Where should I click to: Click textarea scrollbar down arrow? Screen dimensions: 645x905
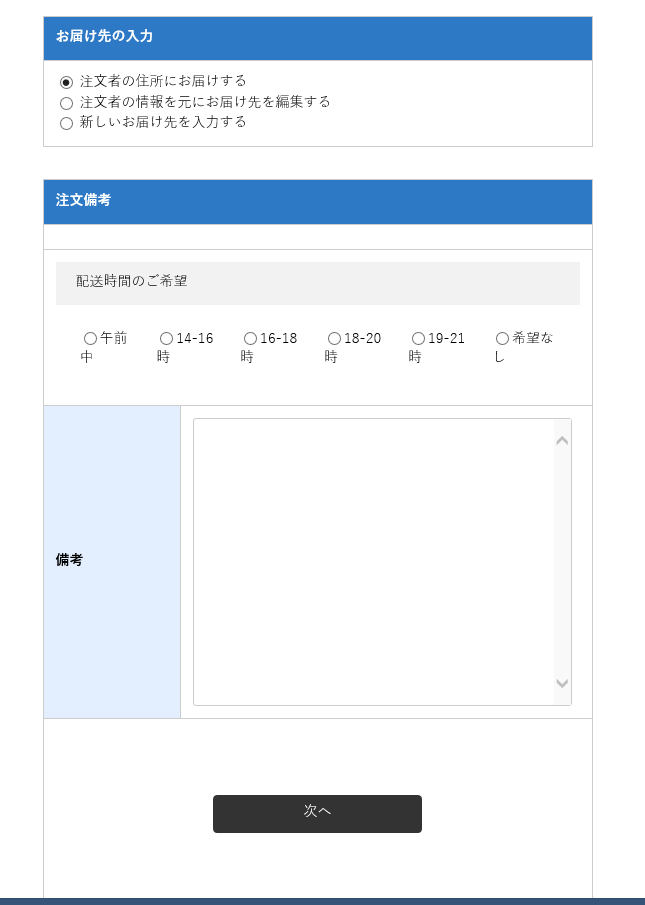tap(562, 683)
